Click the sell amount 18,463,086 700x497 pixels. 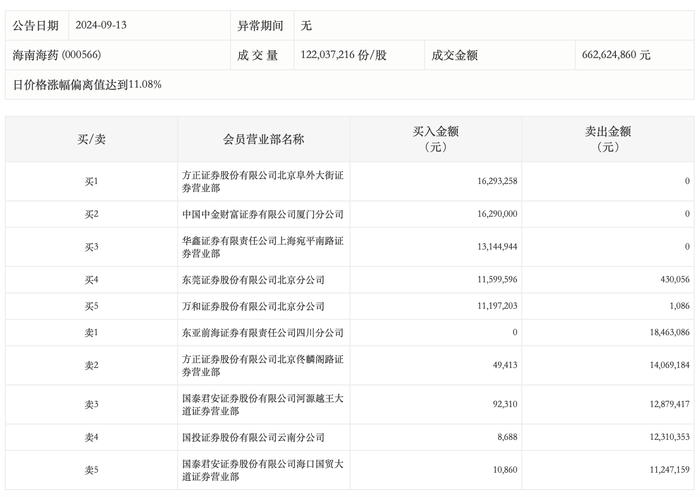click(669, 332)
